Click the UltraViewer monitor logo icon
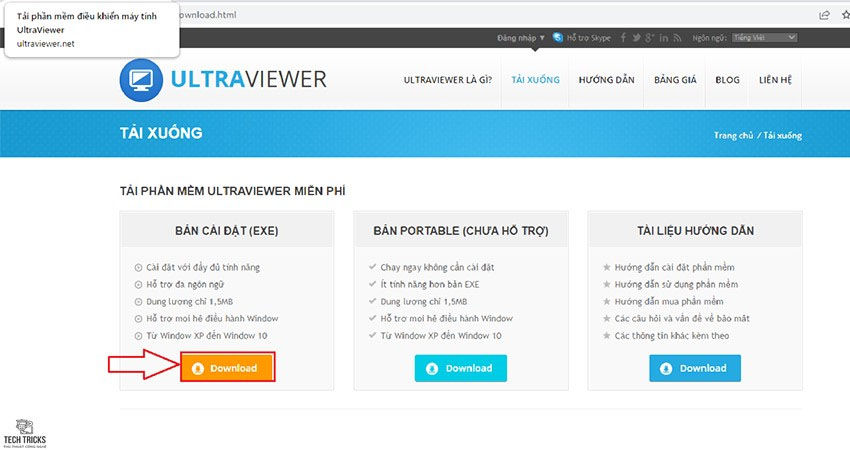Viewport: 850px width, 450px height. coord(141,80)
